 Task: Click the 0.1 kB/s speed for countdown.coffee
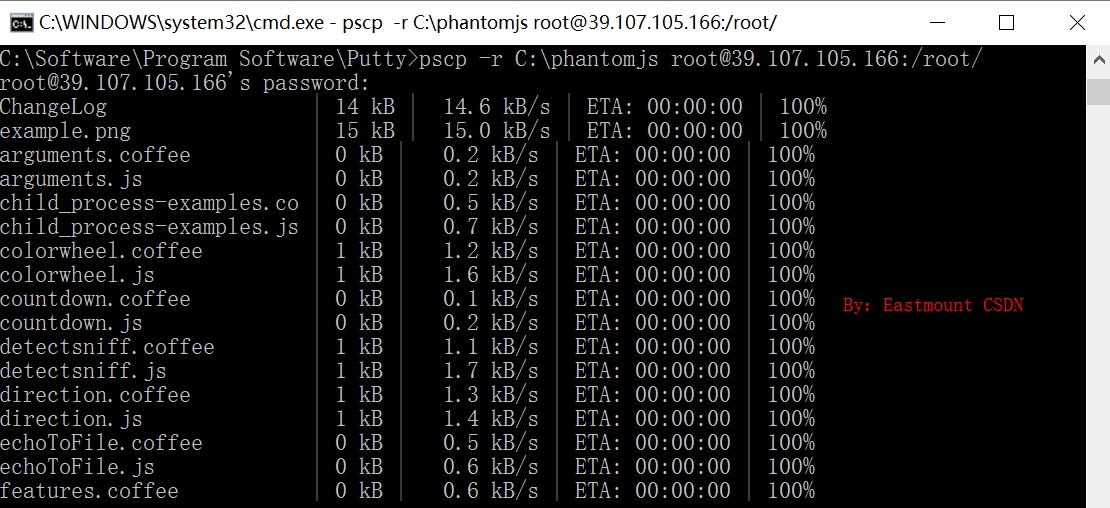491,299
